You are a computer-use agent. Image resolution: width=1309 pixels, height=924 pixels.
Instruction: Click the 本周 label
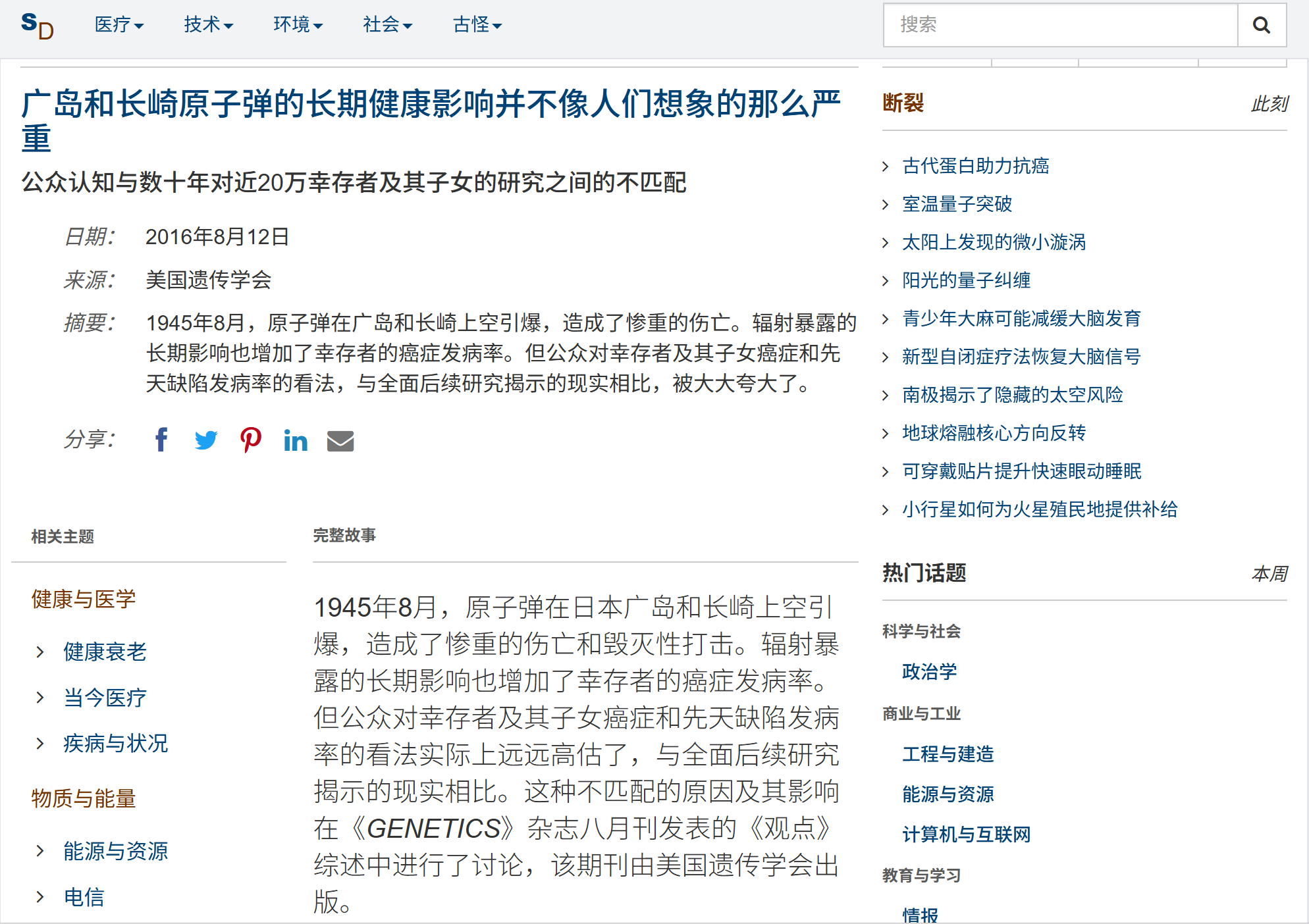point(1269,574)
